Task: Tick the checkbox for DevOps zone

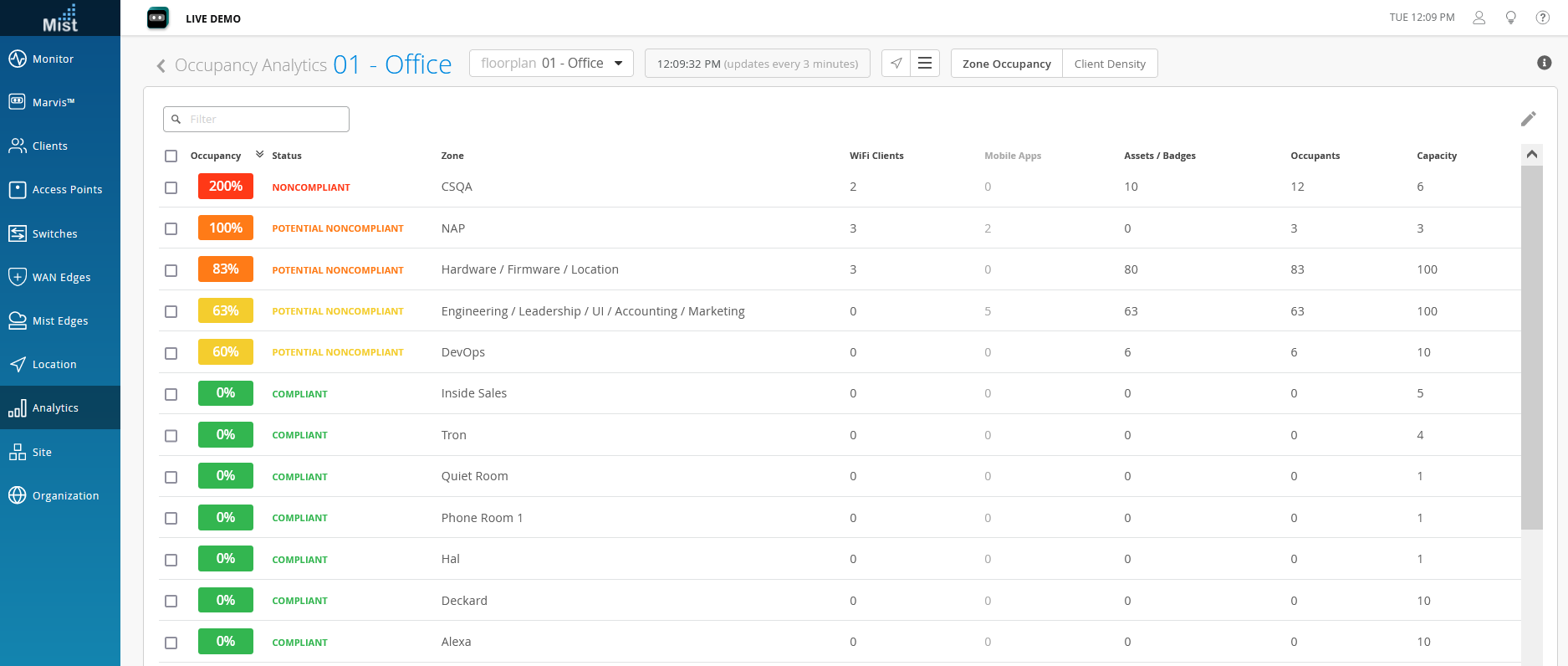Action: pyautogui.click(x=171, y=353)
